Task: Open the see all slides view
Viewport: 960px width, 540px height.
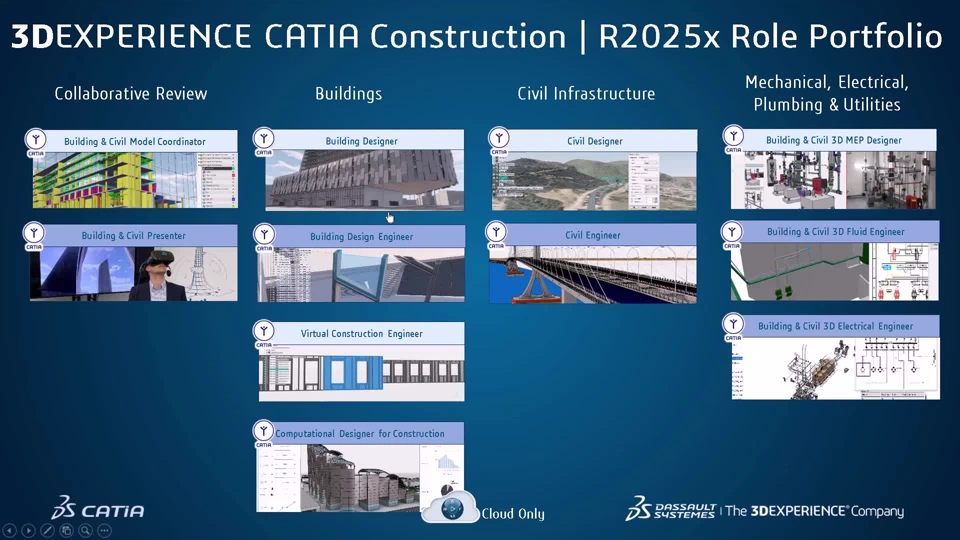Action: click(66, 530)
